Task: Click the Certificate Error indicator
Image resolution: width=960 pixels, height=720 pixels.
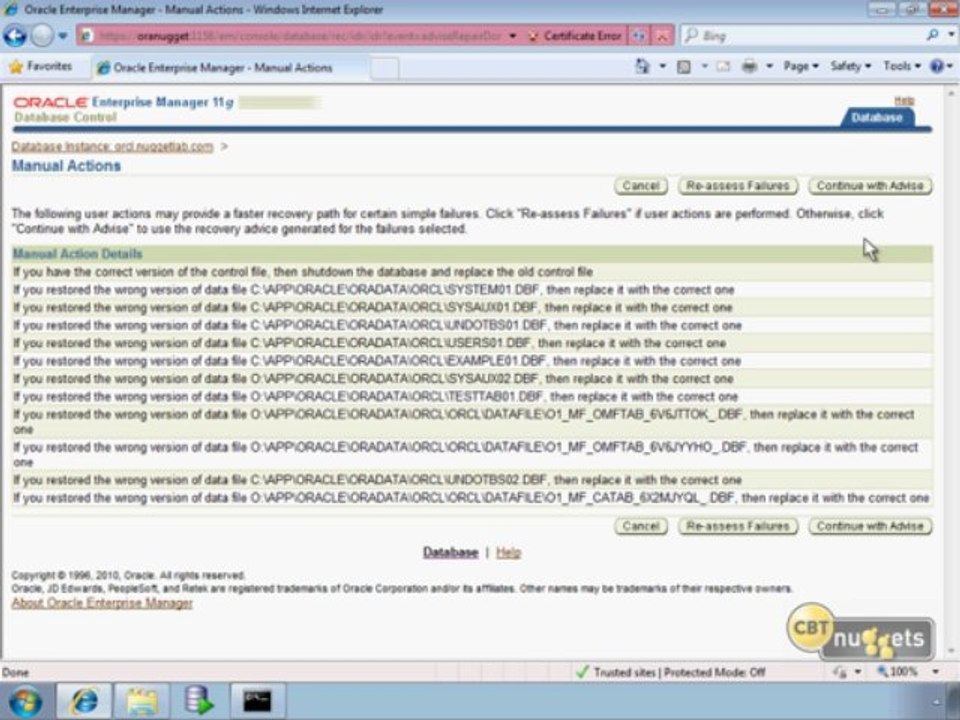Action: pos(574,36)
